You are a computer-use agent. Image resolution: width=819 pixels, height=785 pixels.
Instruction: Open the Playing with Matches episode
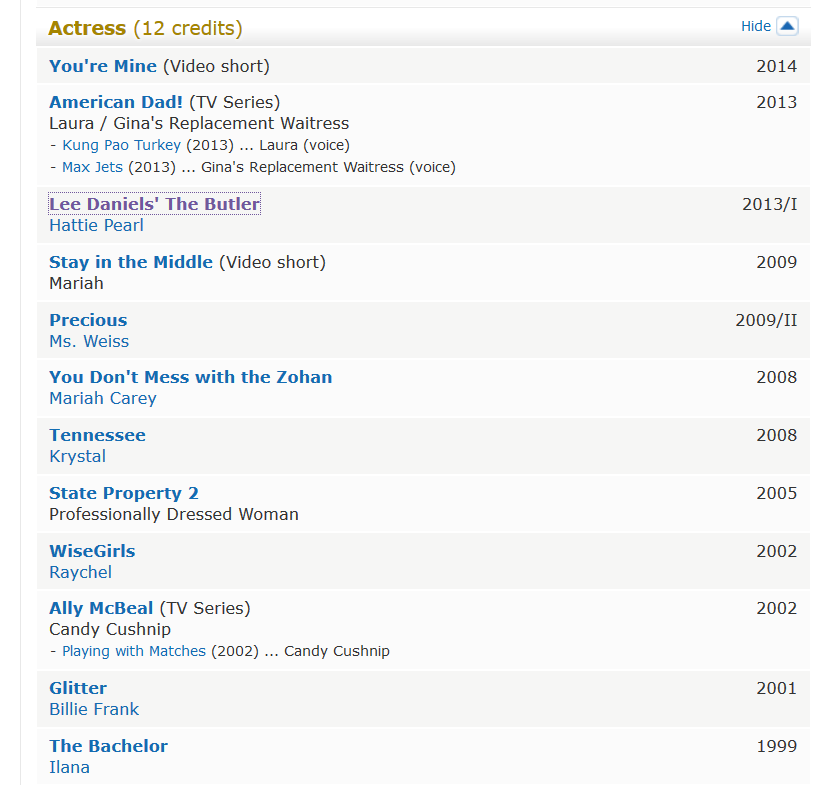134,651
